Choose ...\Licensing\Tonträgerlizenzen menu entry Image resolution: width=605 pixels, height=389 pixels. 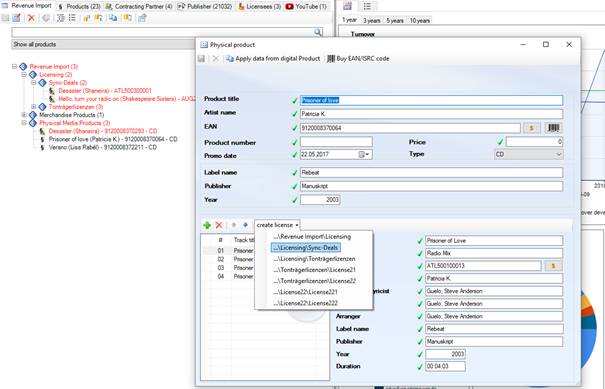pos(314,259)
